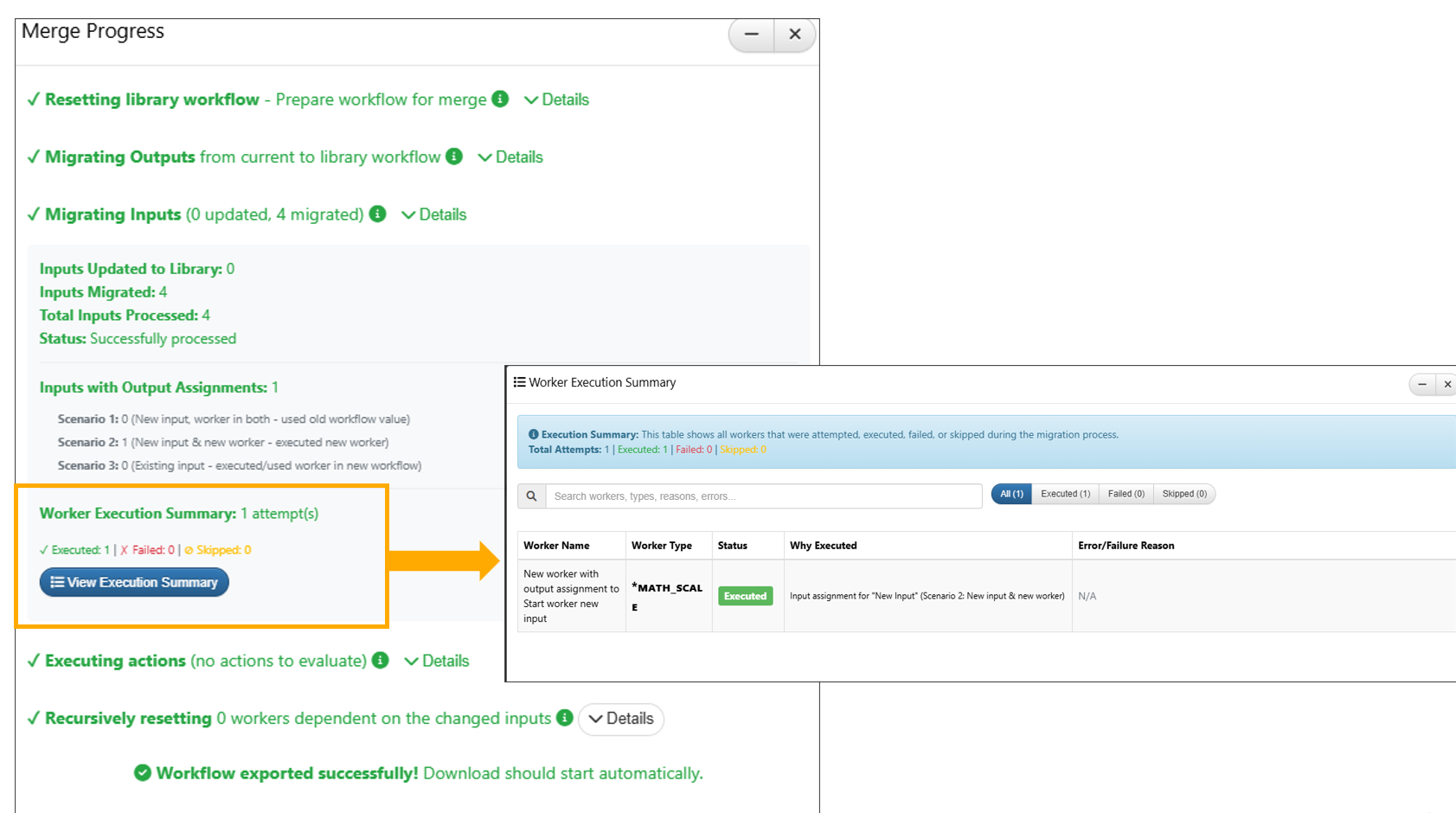Expand Details for Resetting library workflow

(556, 99)
